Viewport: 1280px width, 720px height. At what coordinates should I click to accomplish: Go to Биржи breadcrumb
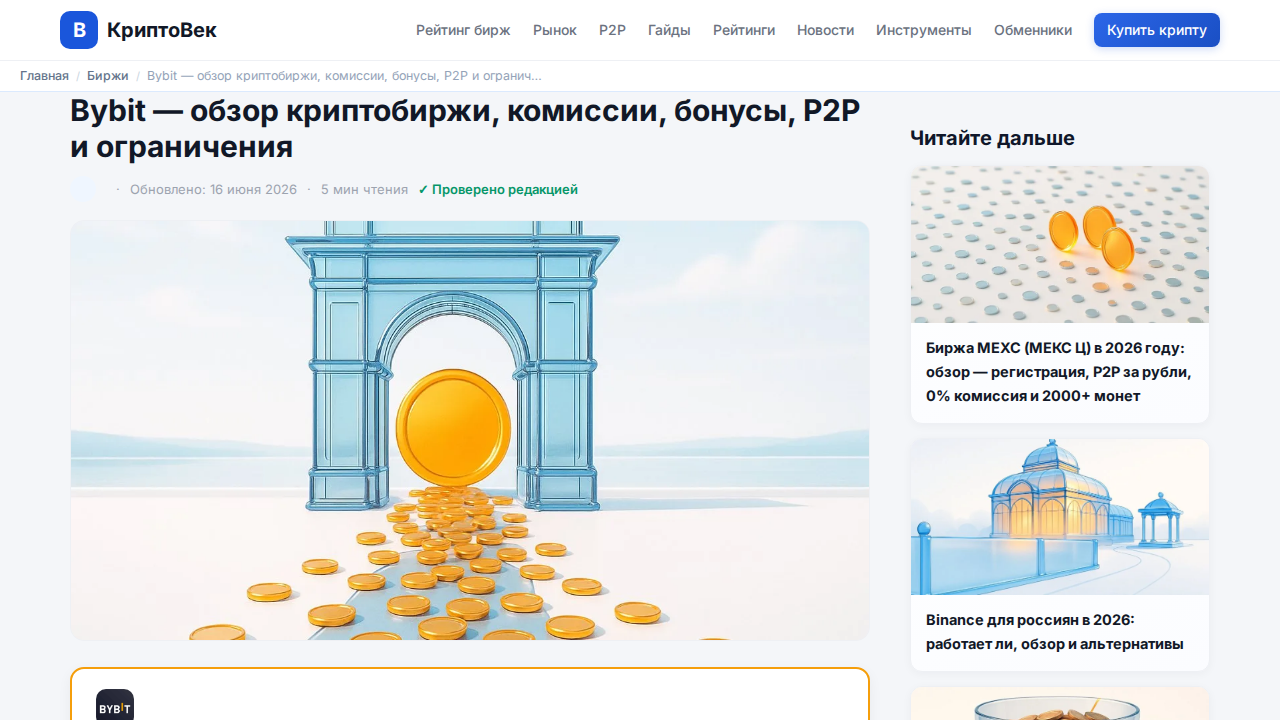coord(108,76)
